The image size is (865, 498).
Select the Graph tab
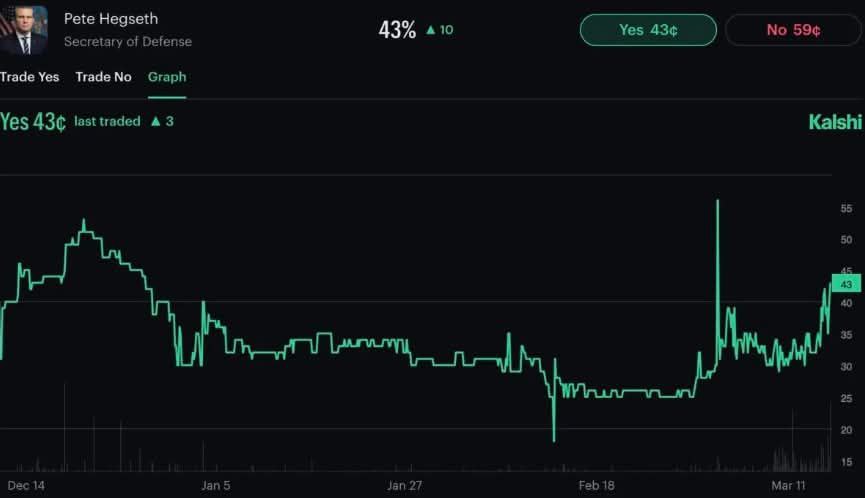tap(166, 77)
